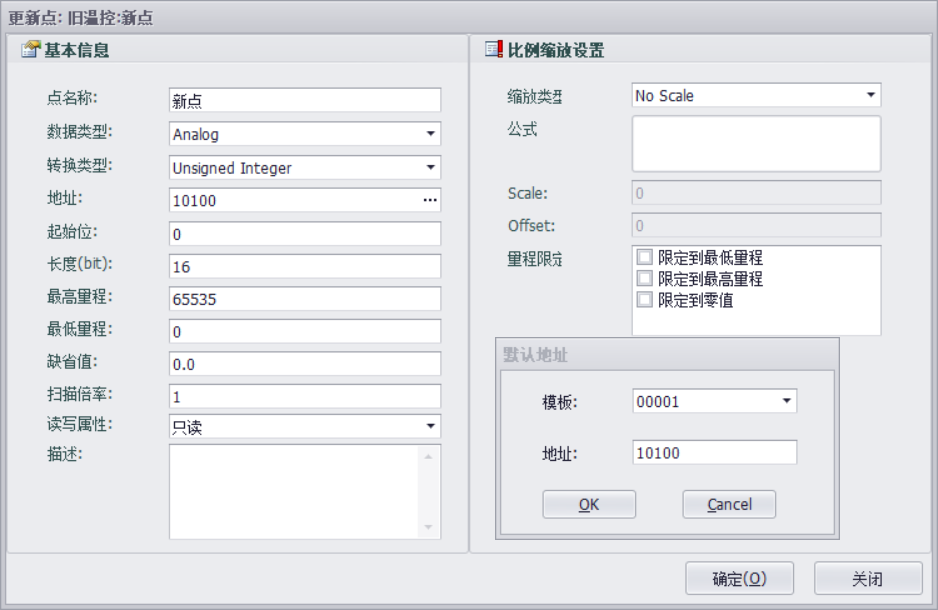Expand the 缩放类型 No Scale dropdown
Image resolution: width=938 pixels, height=610 pixels.
point(870,96)
